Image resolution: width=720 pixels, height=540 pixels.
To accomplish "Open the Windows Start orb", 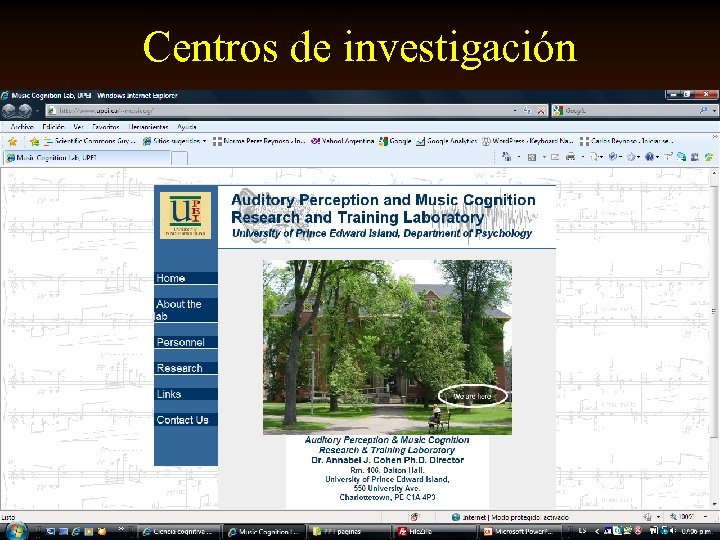I will pos(17,531).
